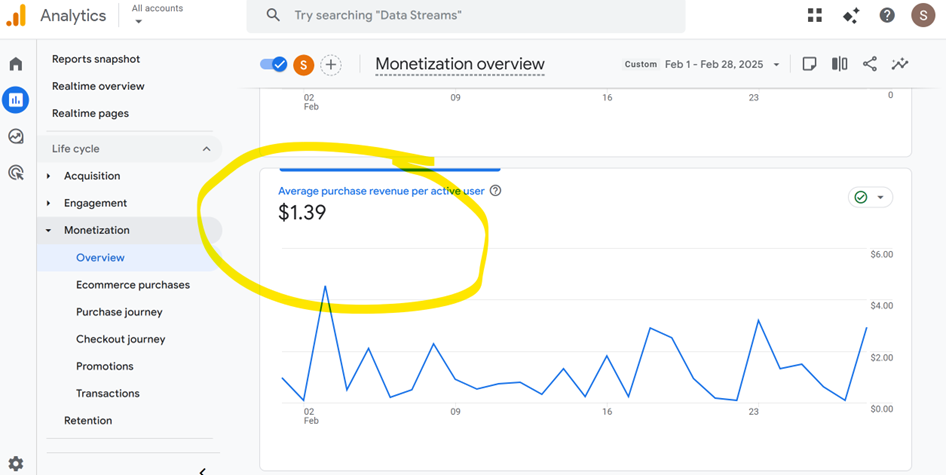Open the Help question mark icon
The height and width of the screenshot is (475, 946).
[887, 15]
